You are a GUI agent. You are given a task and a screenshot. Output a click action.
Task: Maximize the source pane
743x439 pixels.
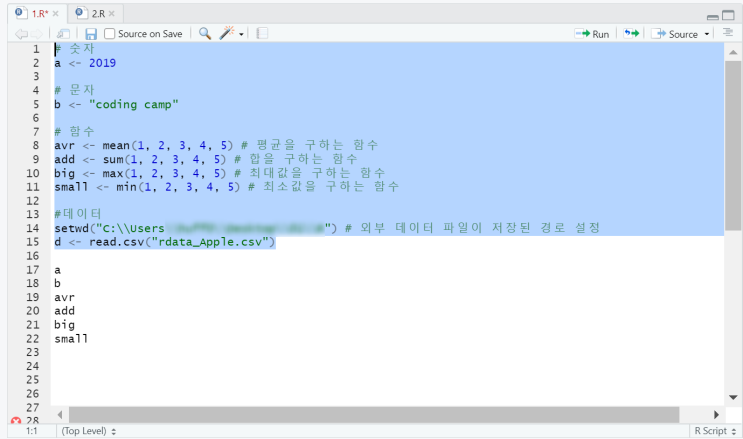pyautogui.click(x=728, y=15)
